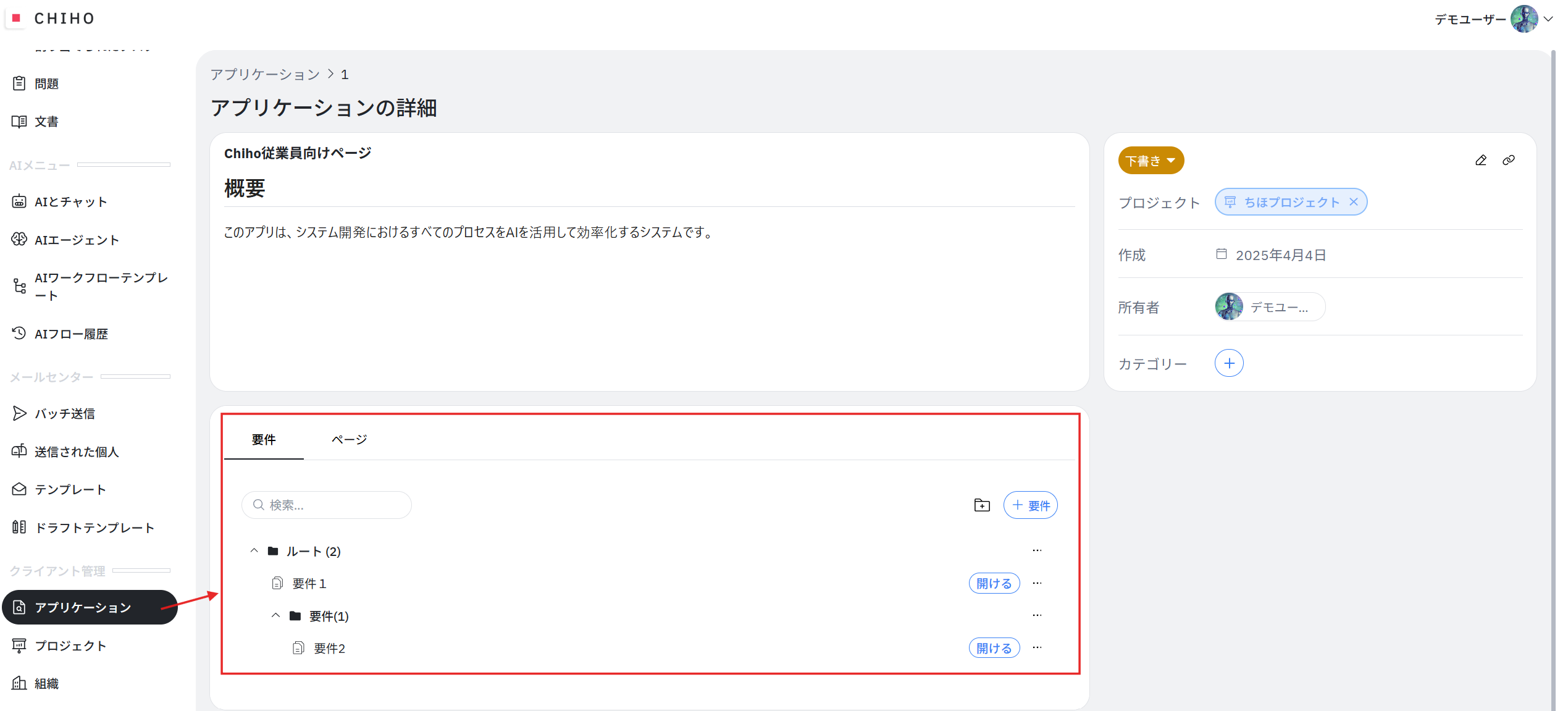Open the 下書き status dropdown

(1151, 161)
